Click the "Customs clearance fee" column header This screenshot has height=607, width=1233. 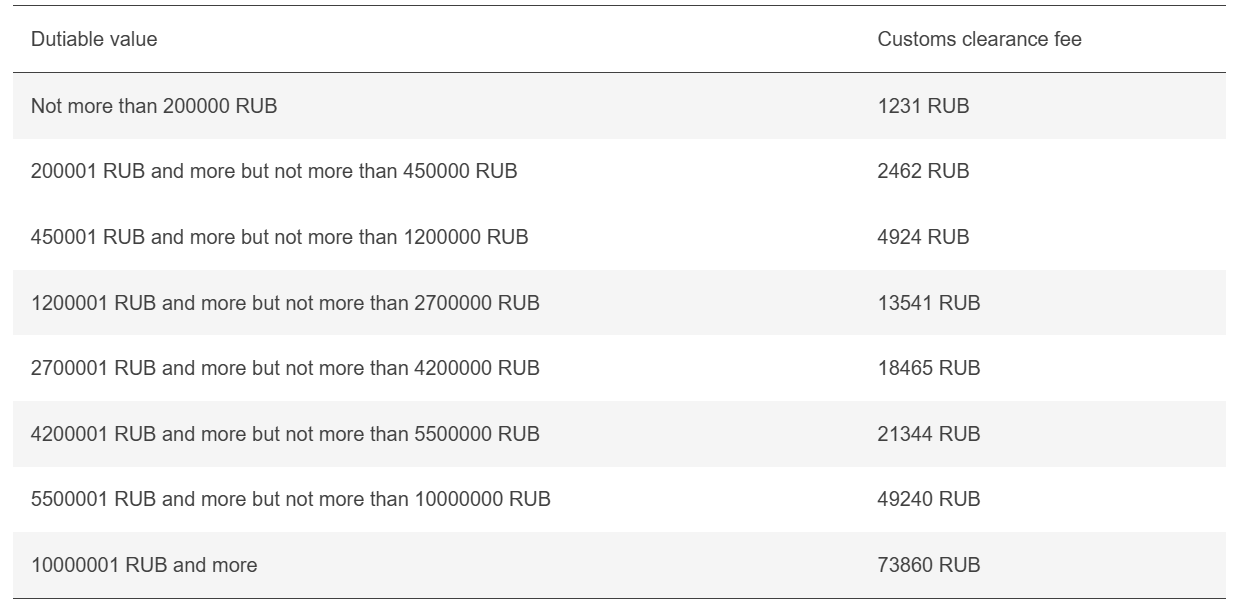(x=979, y=40)
